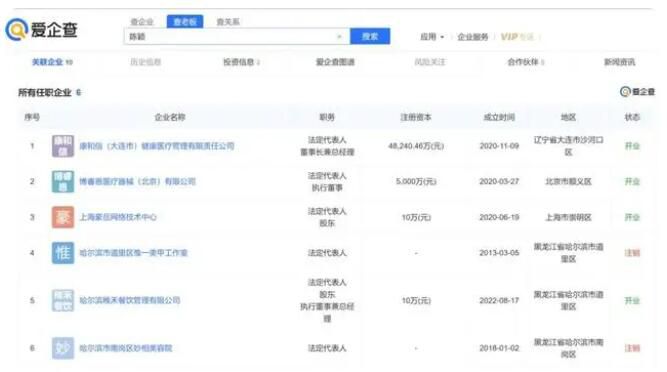Click the 地区 column header
667x372 pixels.
(x=568, y=117)
